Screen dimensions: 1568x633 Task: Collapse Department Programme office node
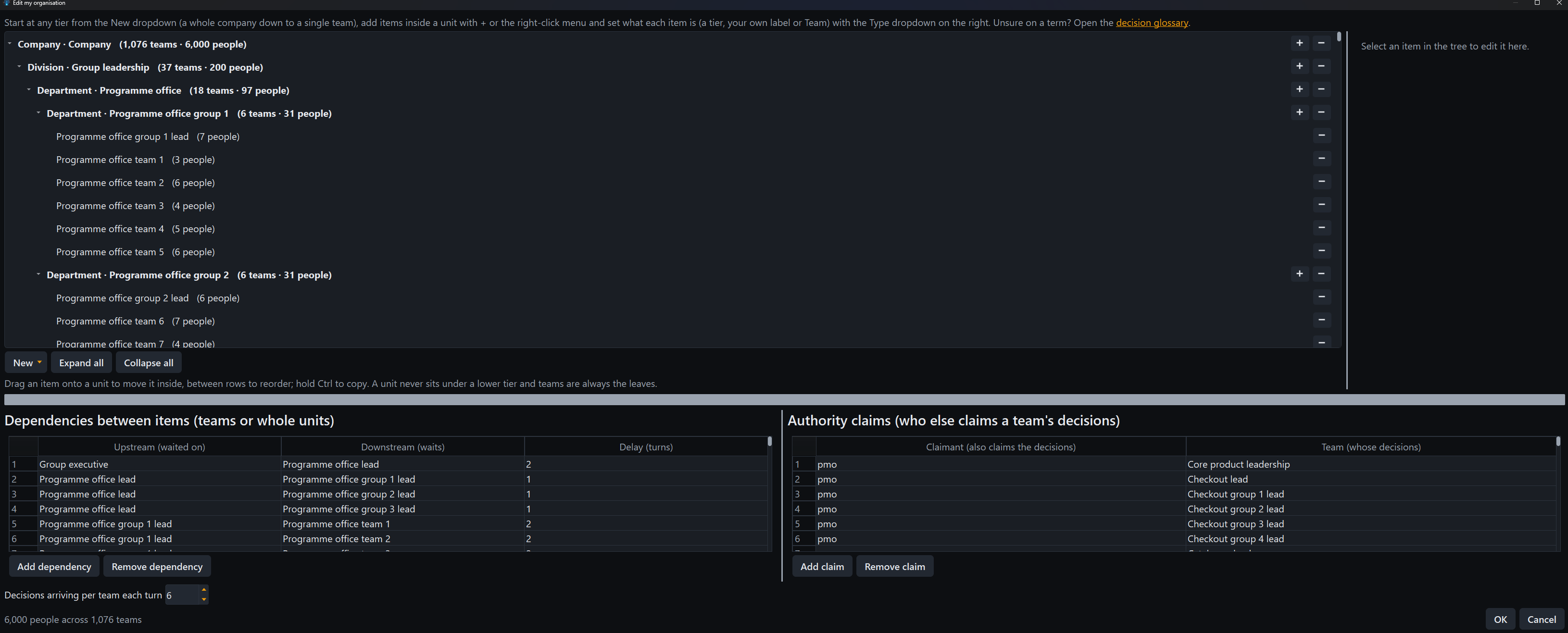pos(29,90)
